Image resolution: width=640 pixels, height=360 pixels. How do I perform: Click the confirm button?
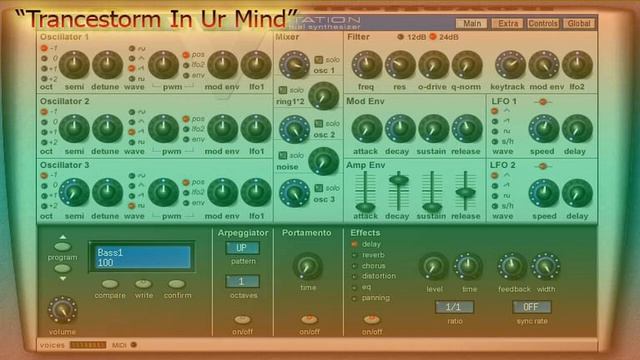(x=177, y=284)
